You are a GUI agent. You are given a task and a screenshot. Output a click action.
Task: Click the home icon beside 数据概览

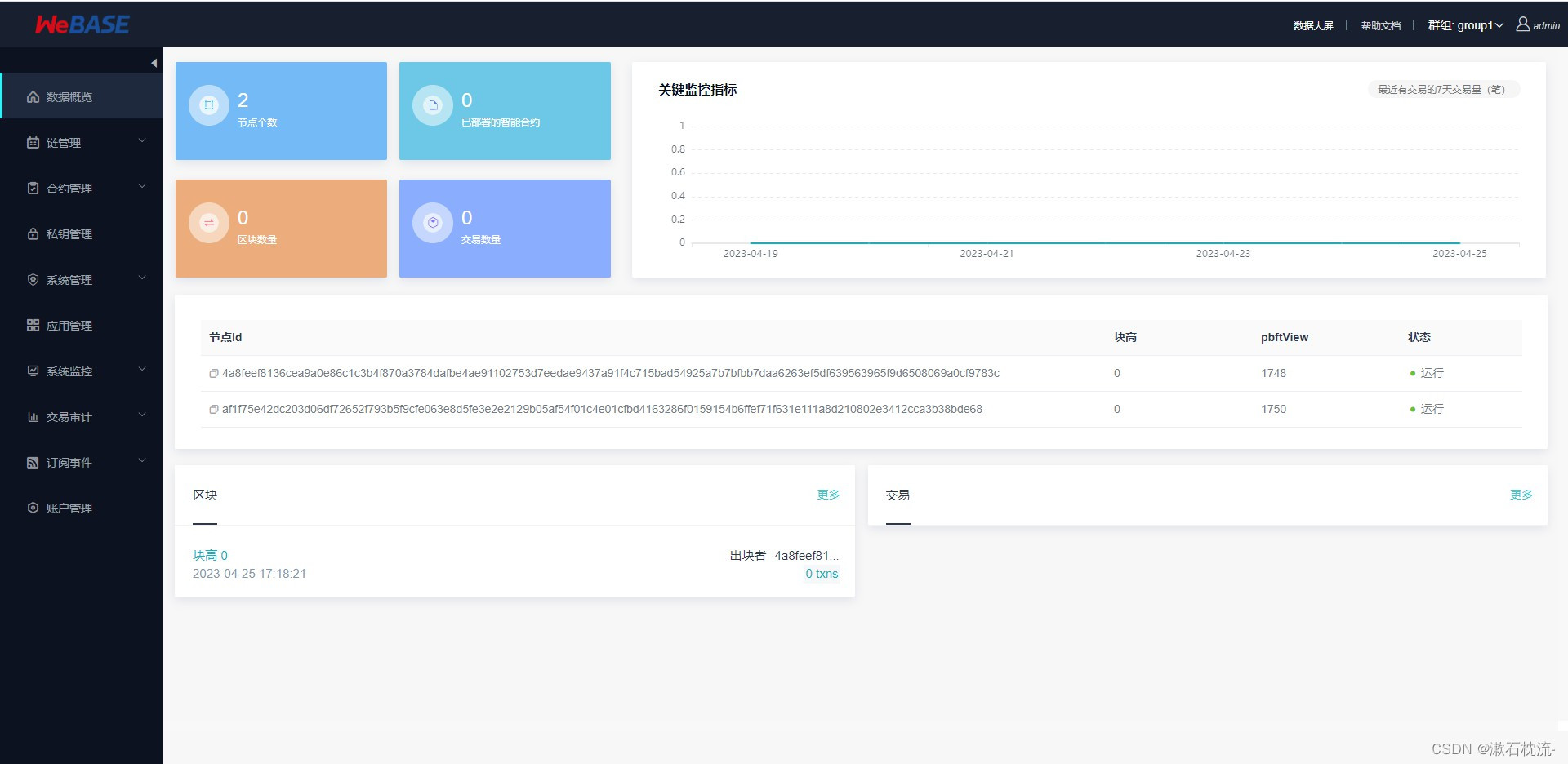33,97
